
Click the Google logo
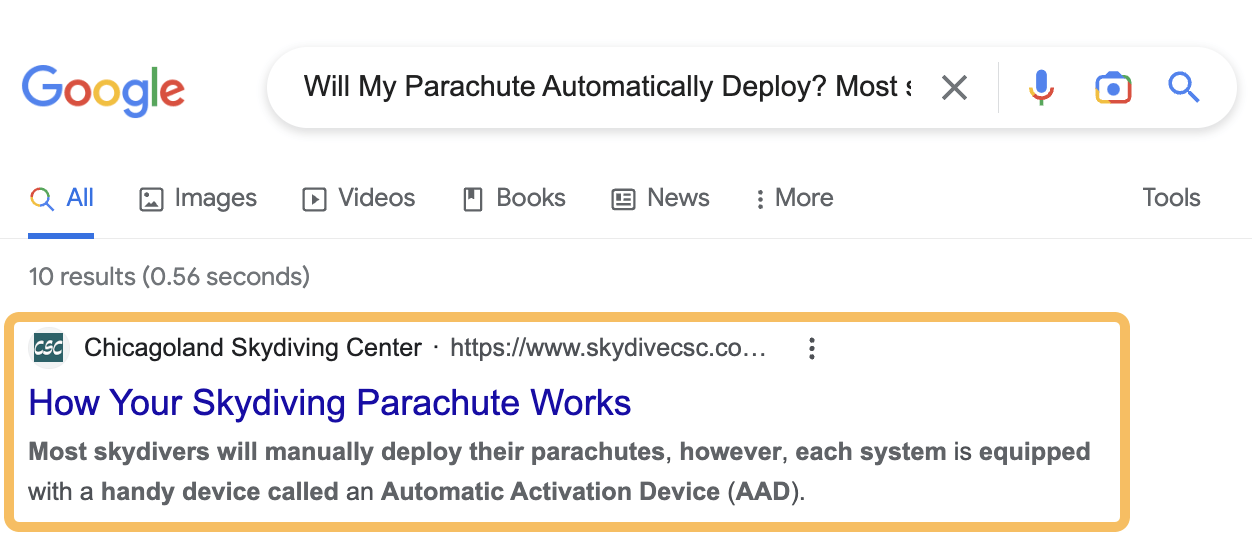(x=103, y=90)
